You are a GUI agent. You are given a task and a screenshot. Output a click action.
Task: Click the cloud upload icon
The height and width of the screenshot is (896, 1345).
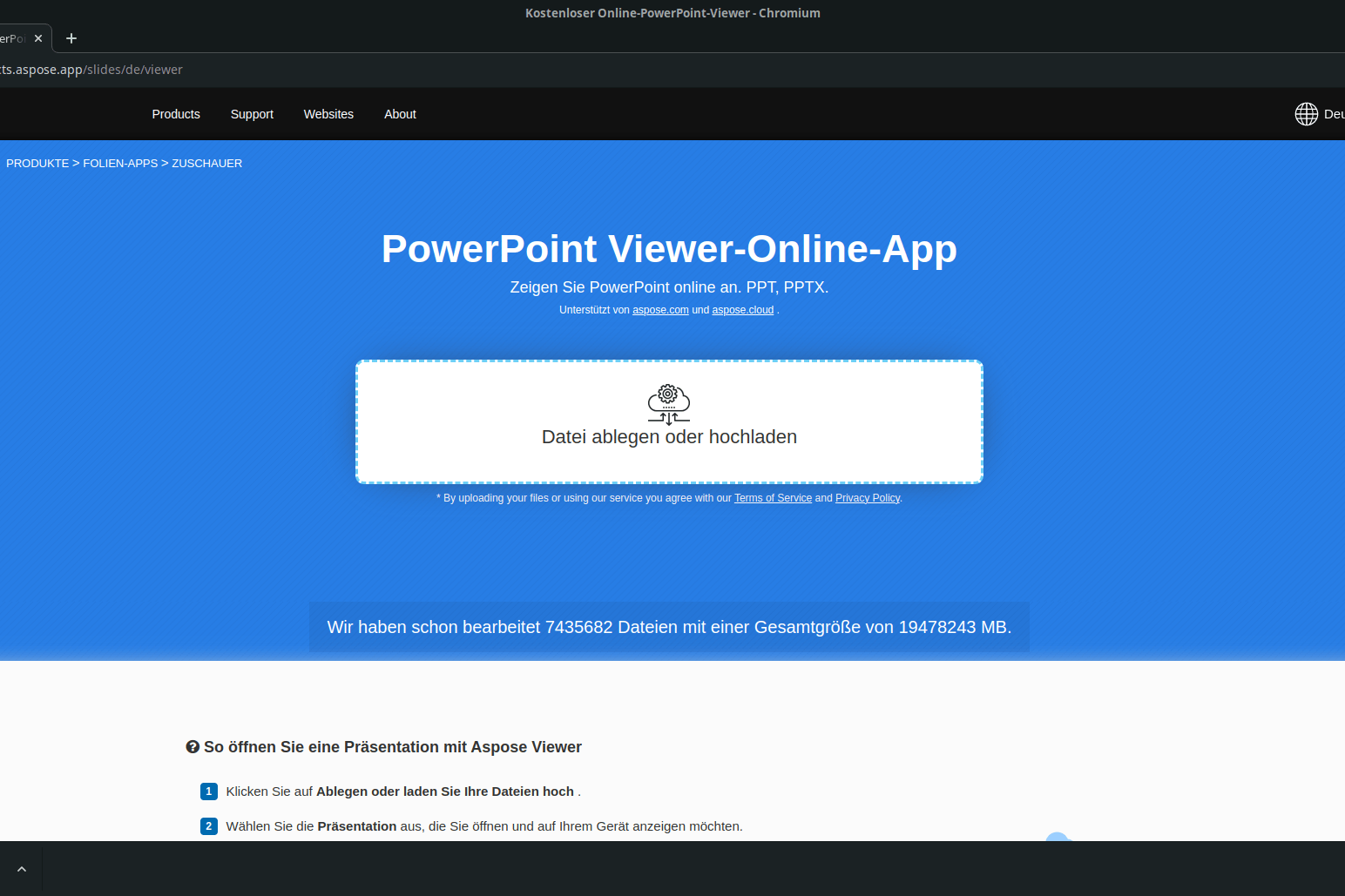tap(669, 405)
